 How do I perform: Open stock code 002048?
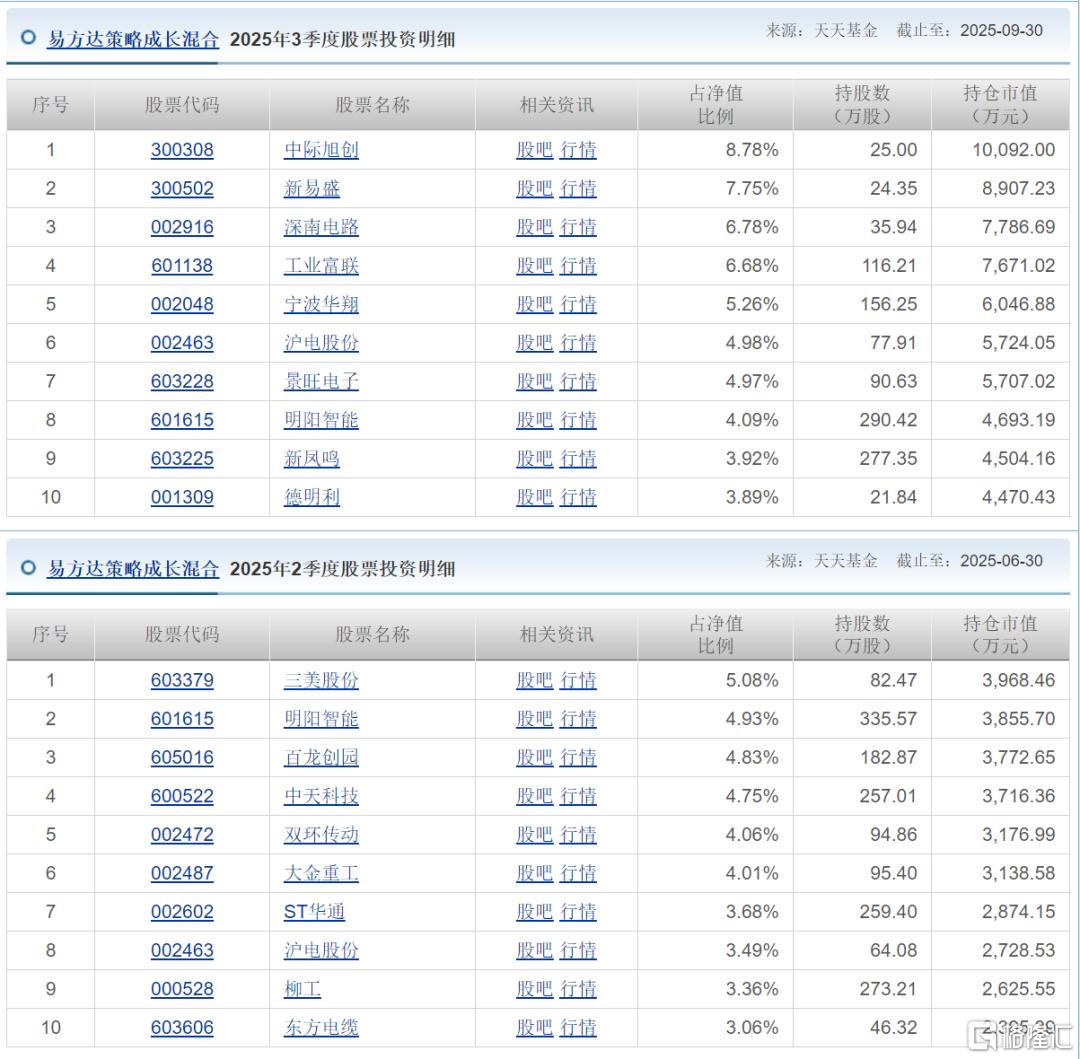pos(182,304)
